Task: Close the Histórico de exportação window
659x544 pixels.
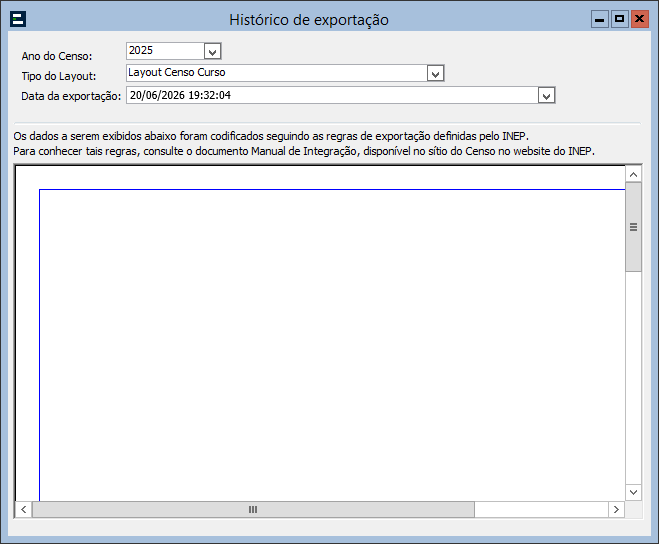Action: (640, 19)
